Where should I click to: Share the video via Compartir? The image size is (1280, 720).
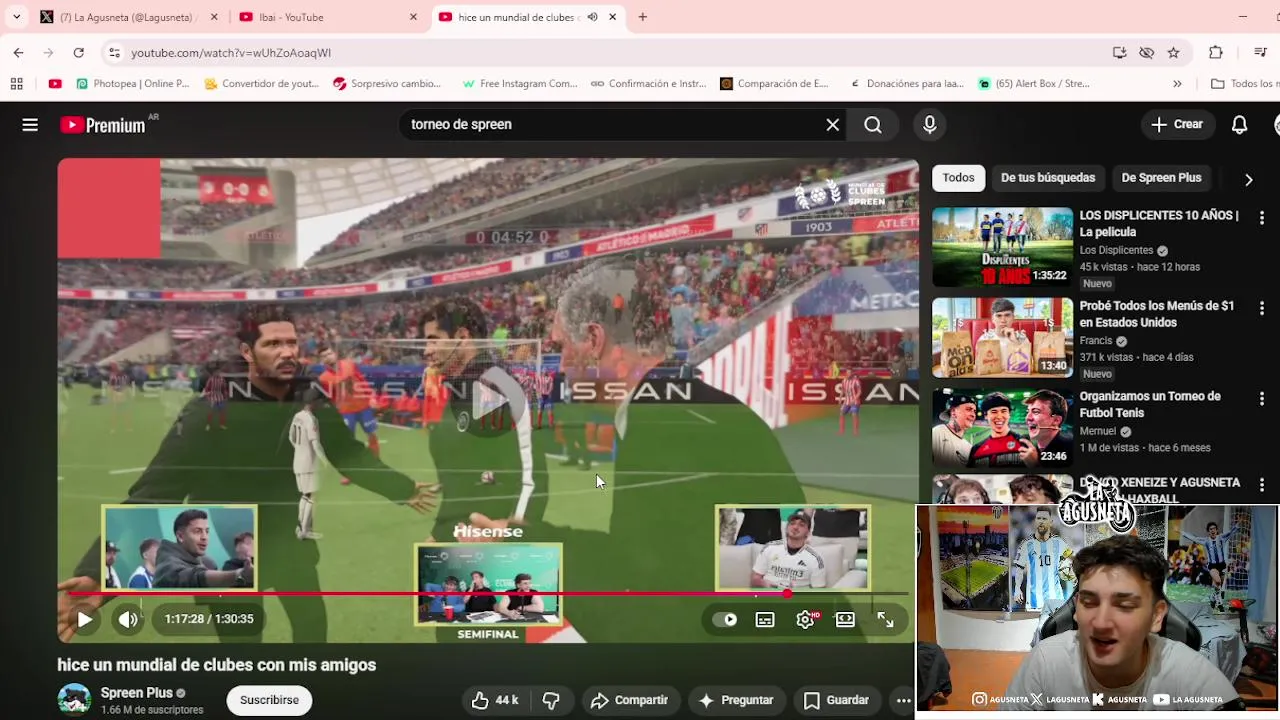click(629, 700)
